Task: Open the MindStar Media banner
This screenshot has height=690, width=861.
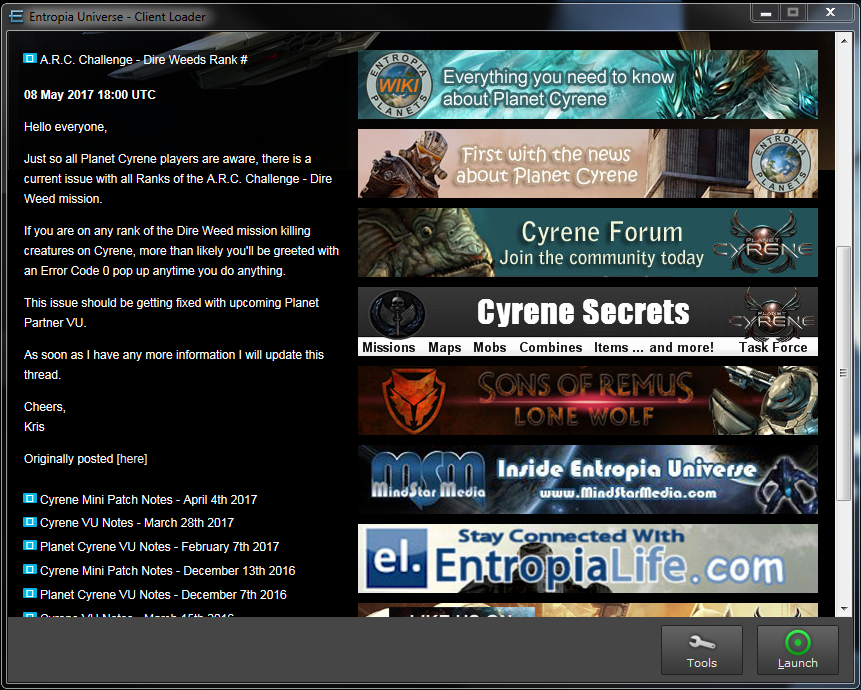Action: [x=588, y=480]
